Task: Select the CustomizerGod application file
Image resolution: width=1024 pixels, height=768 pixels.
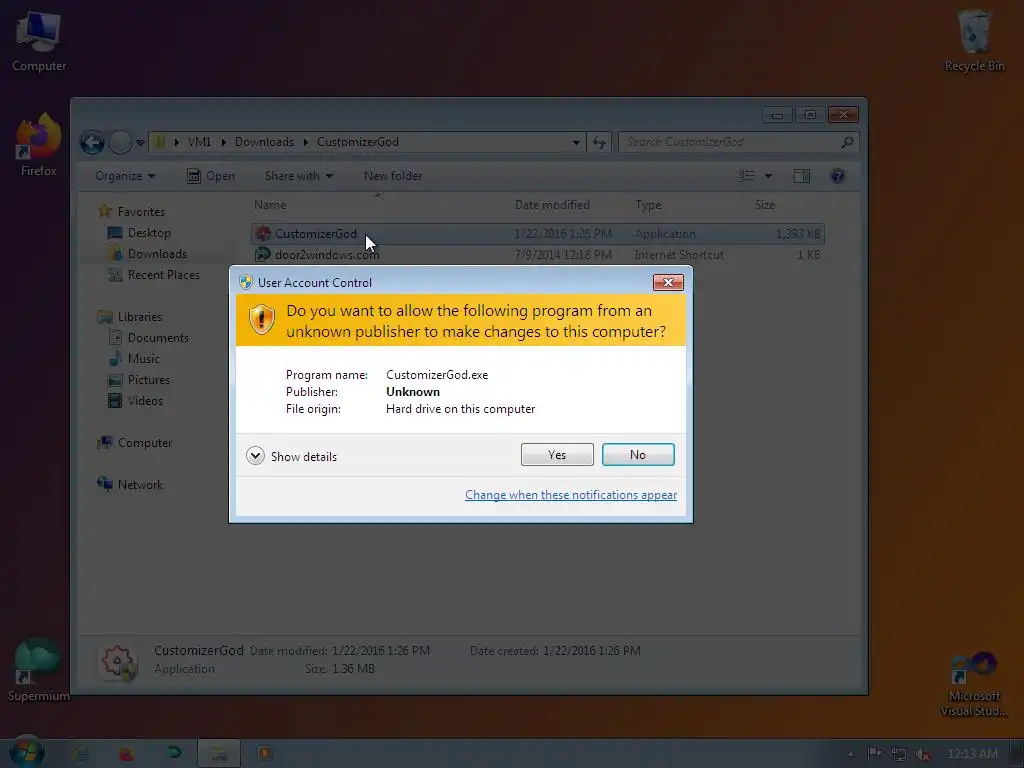Action: point(537,234)
